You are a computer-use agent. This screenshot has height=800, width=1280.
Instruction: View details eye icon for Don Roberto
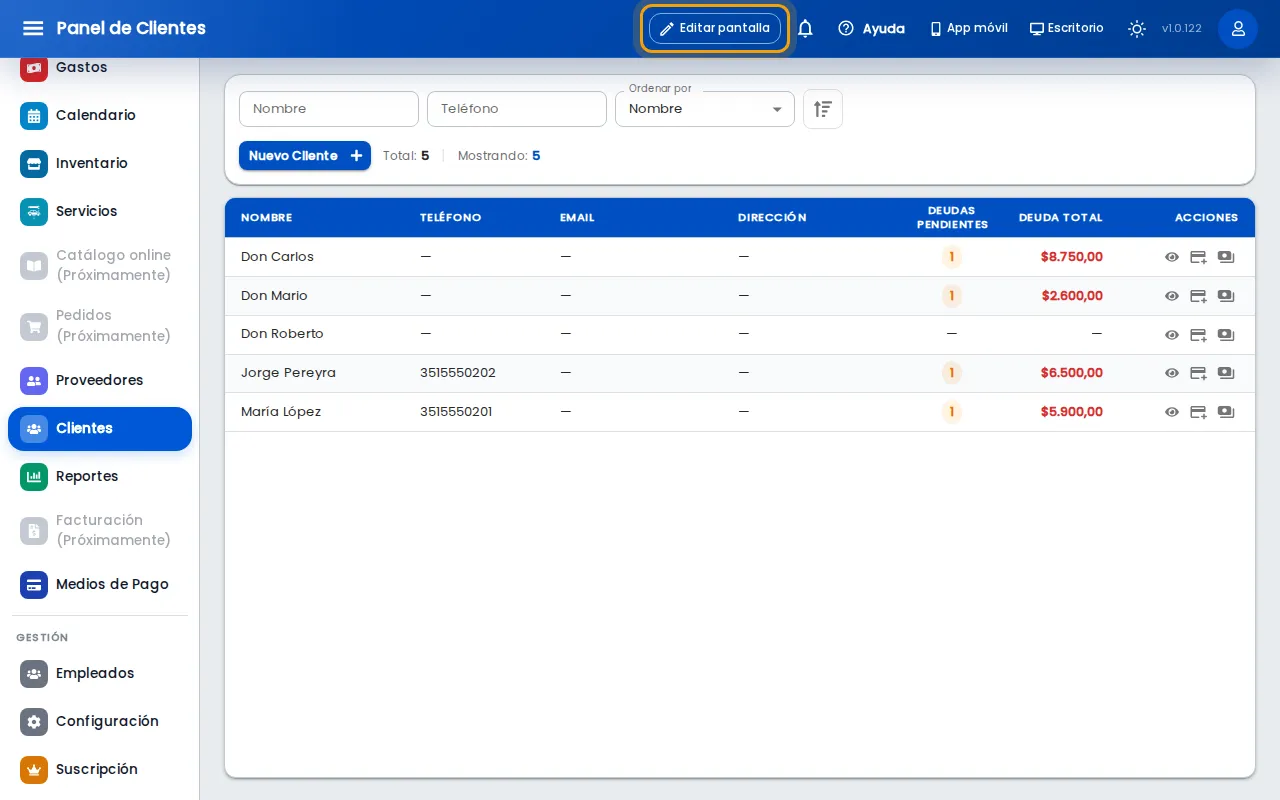[1172, 335]
